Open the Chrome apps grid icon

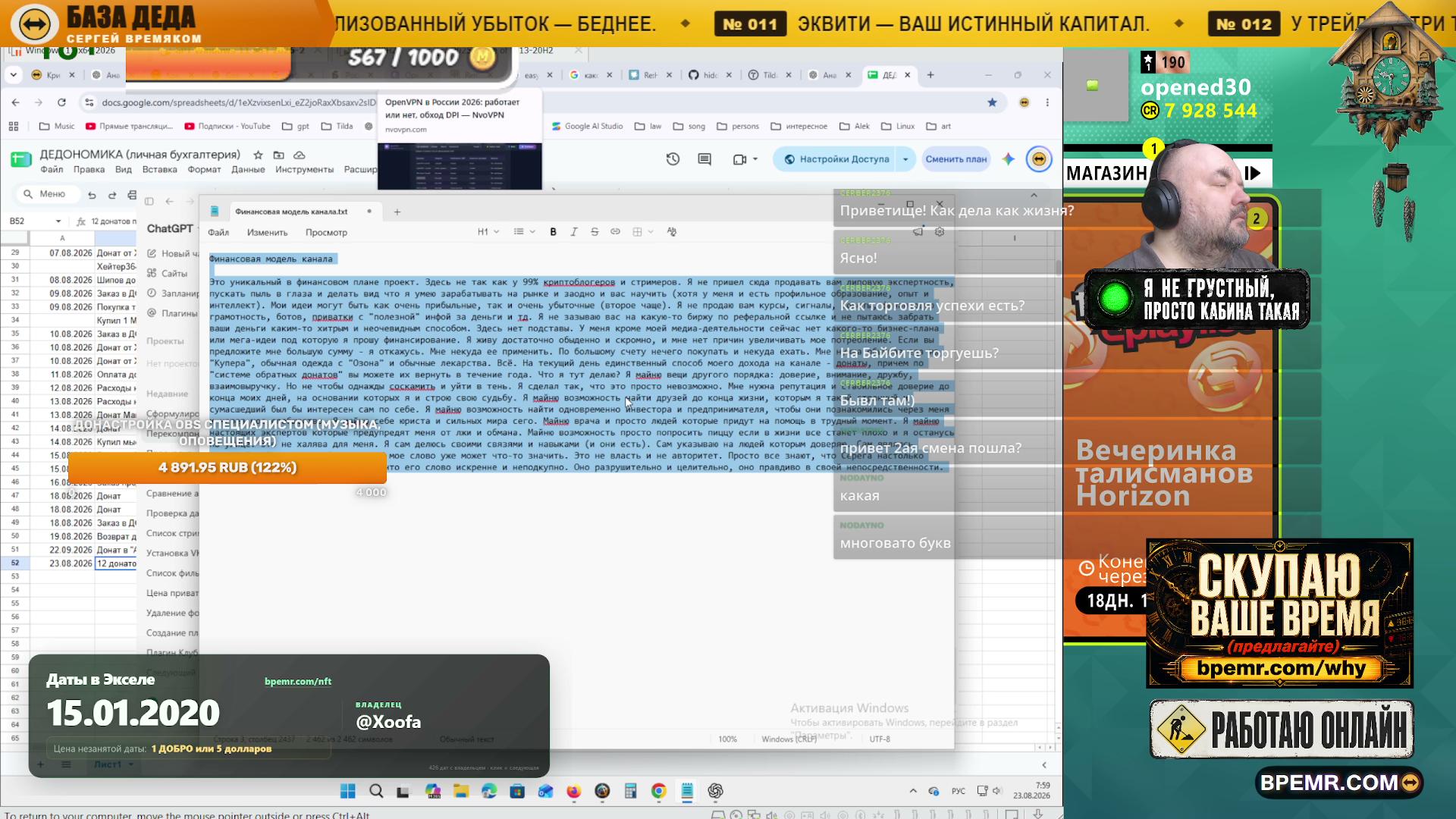point(13,127)
